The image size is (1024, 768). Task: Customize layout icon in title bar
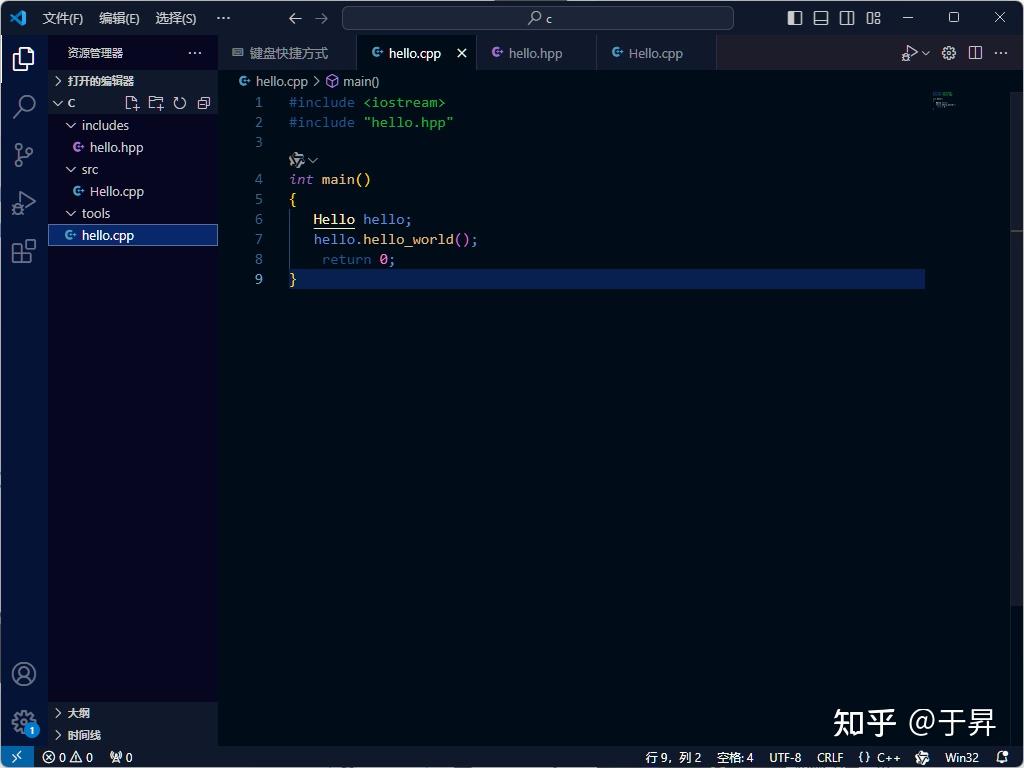(x=873, y=18)
